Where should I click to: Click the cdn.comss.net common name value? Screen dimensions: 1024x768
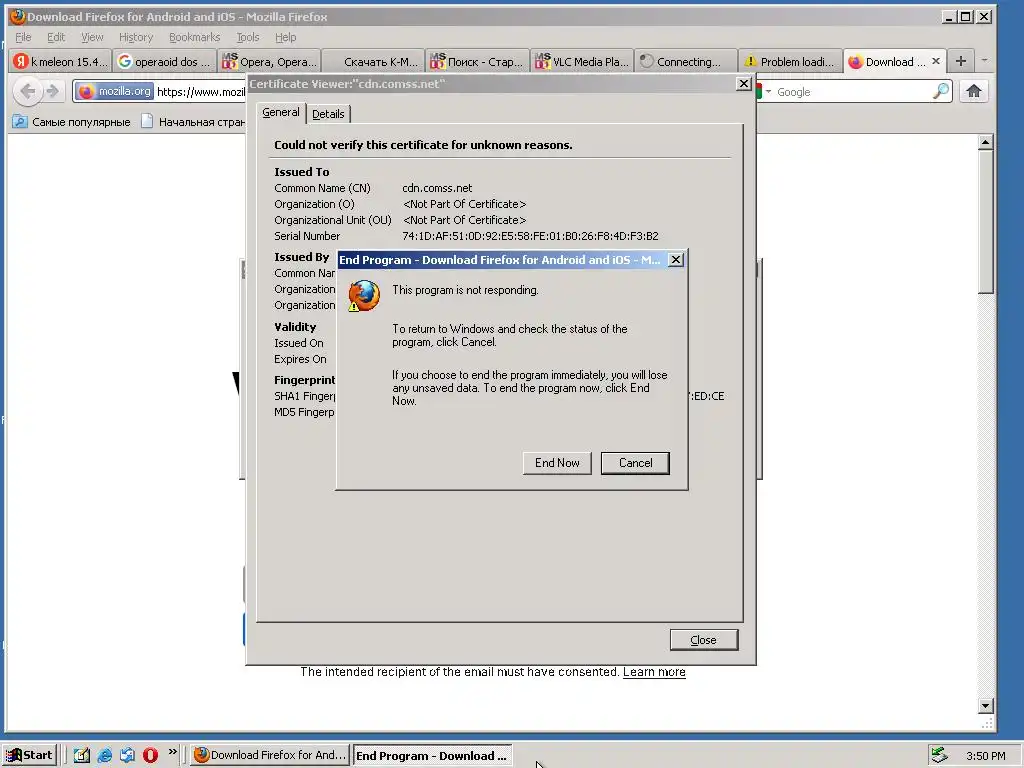click(437, 188)
